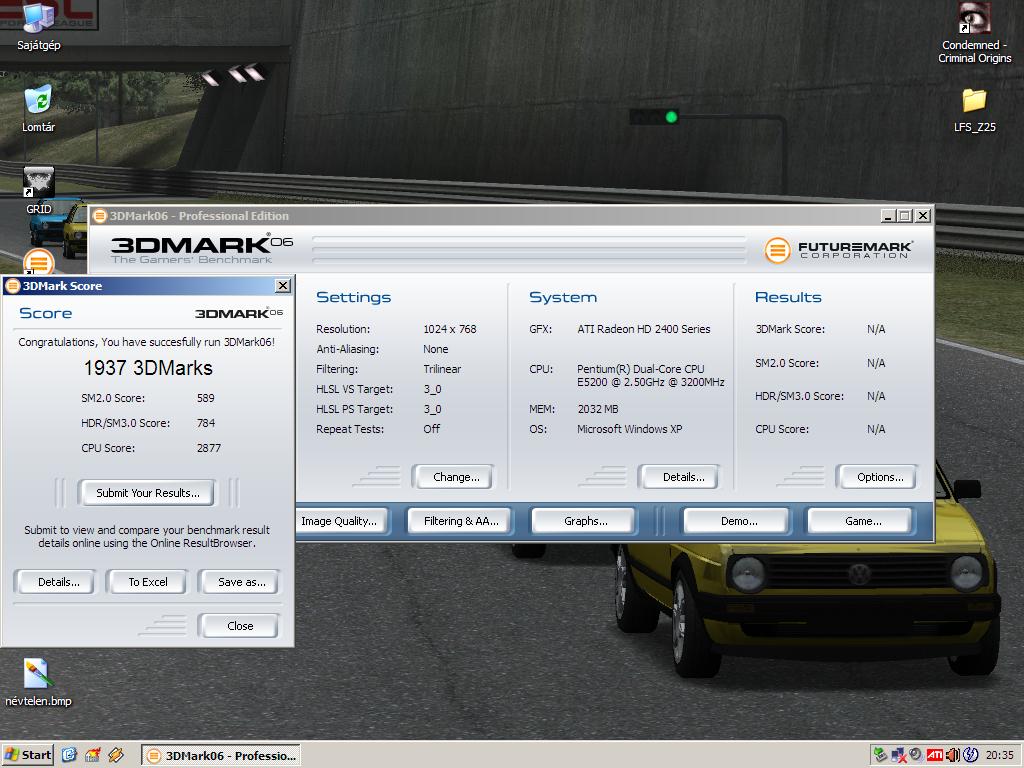
Task: Click the taskbar clock showing 20:35
Action: coord(999,755)
